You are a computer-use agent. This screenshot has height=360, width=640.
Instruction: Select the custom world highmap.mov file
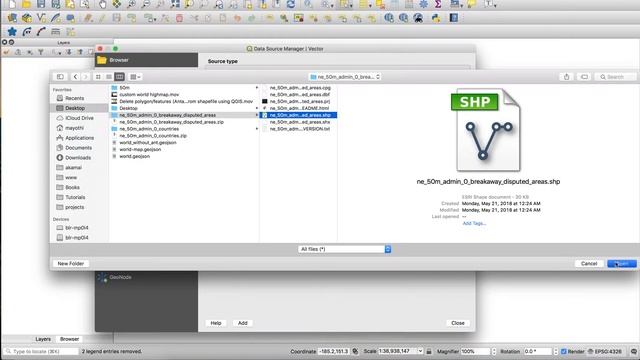click(x=149, y=94)
